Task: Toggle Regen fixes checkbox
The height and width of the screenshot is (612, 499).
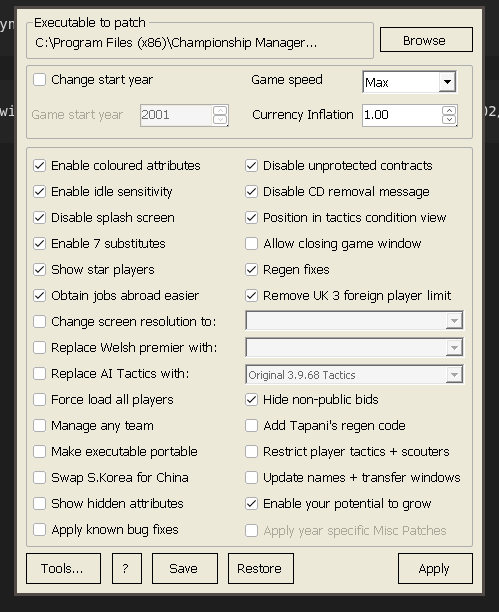Action: coord(251,270)
